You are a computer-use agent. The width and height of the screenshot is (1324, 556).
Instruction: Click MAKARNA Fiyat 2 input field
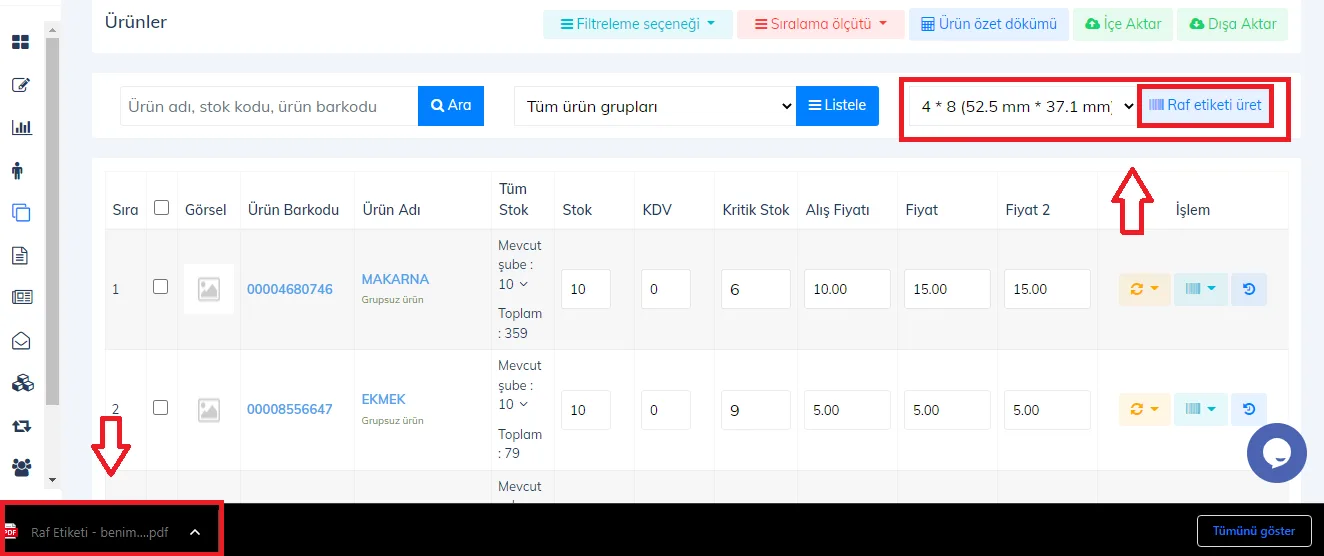pyautogui.click(x=1047, y=289)
